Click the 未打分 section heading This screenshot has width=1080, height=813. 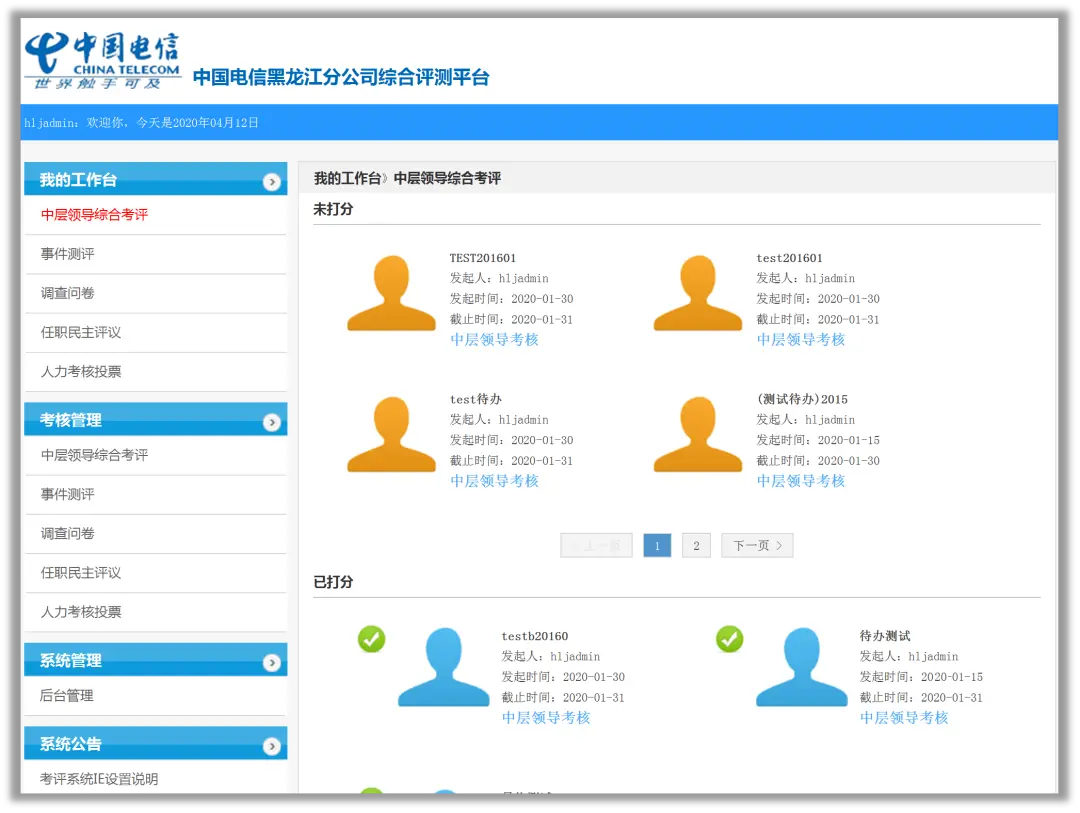coord(333,209)
